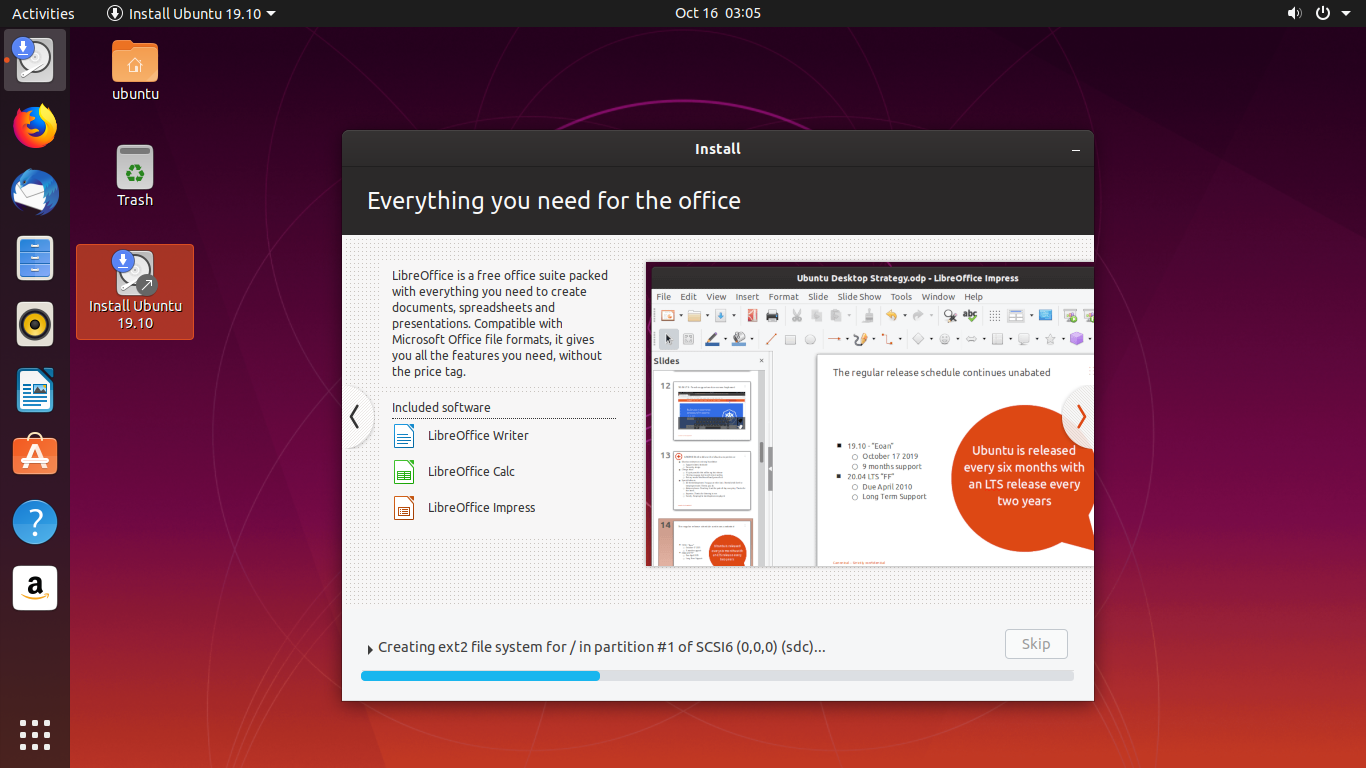
Task: Open the Amazon launcher in the dock
Action: point(35,588)
